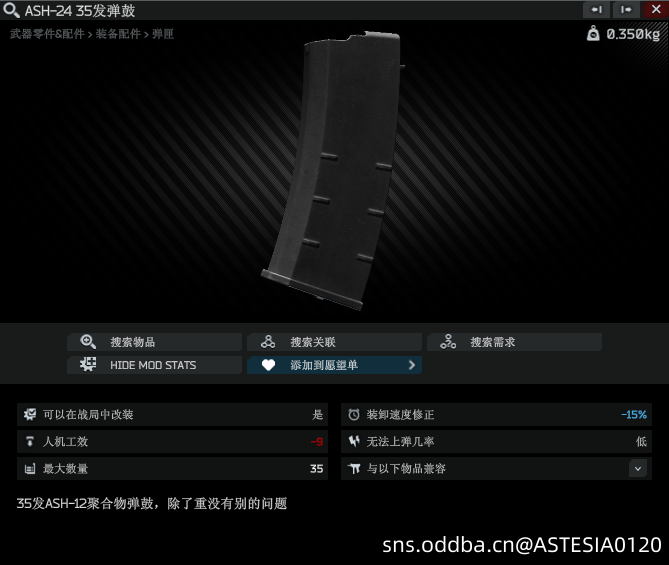Select 弹匣 breadcrumb item
The image size is (669, 565).
pyautogui.click(x=163, y=34)
